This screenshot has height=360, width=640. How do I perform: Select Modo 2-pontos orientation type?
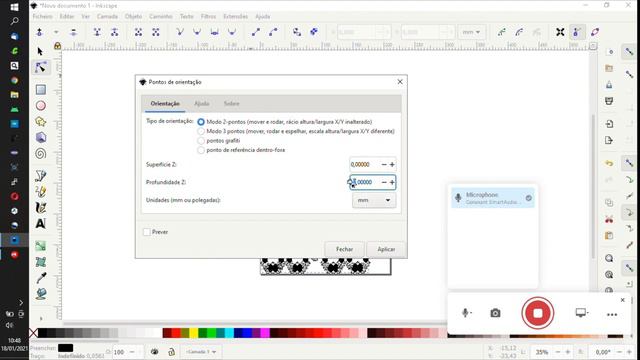(201, 122)
